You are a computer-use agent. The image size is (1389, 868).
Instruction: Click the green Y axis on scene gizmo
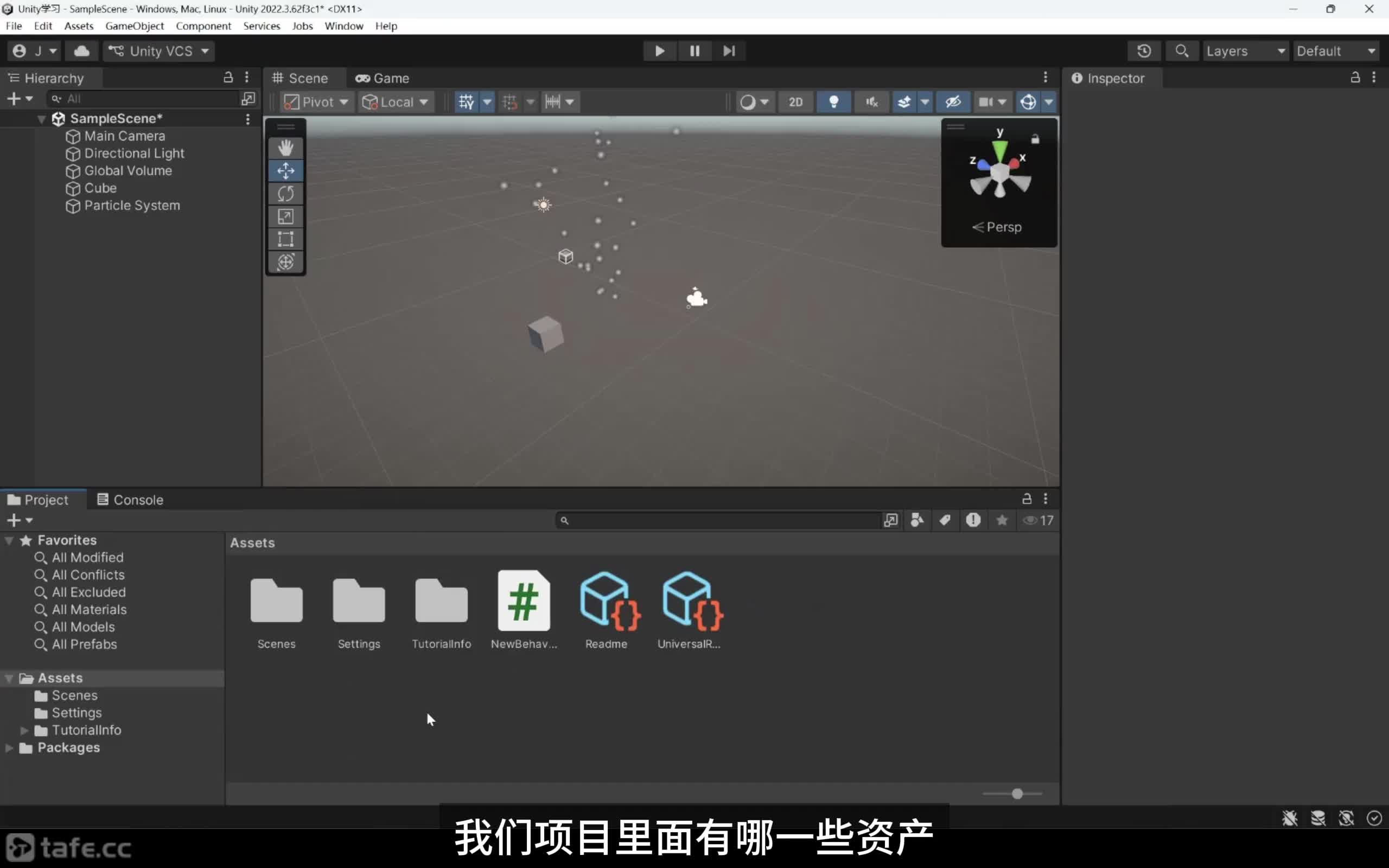pos(1000,150)
